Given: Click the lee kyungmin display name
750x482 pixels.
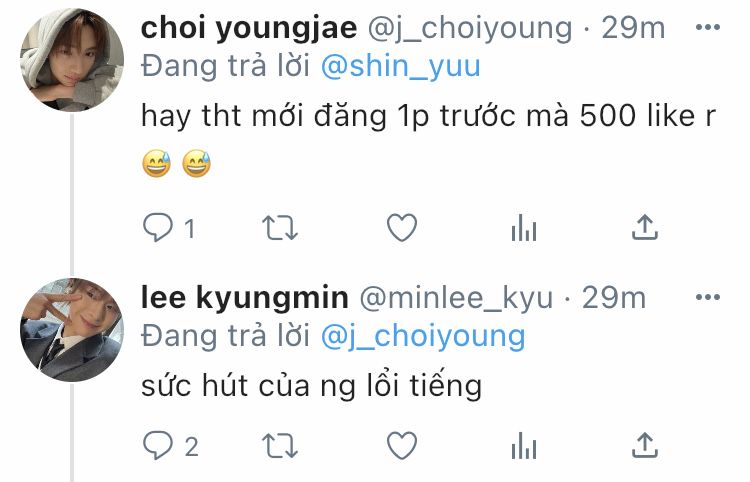Looking at the screenshot, I should [244, 298].
